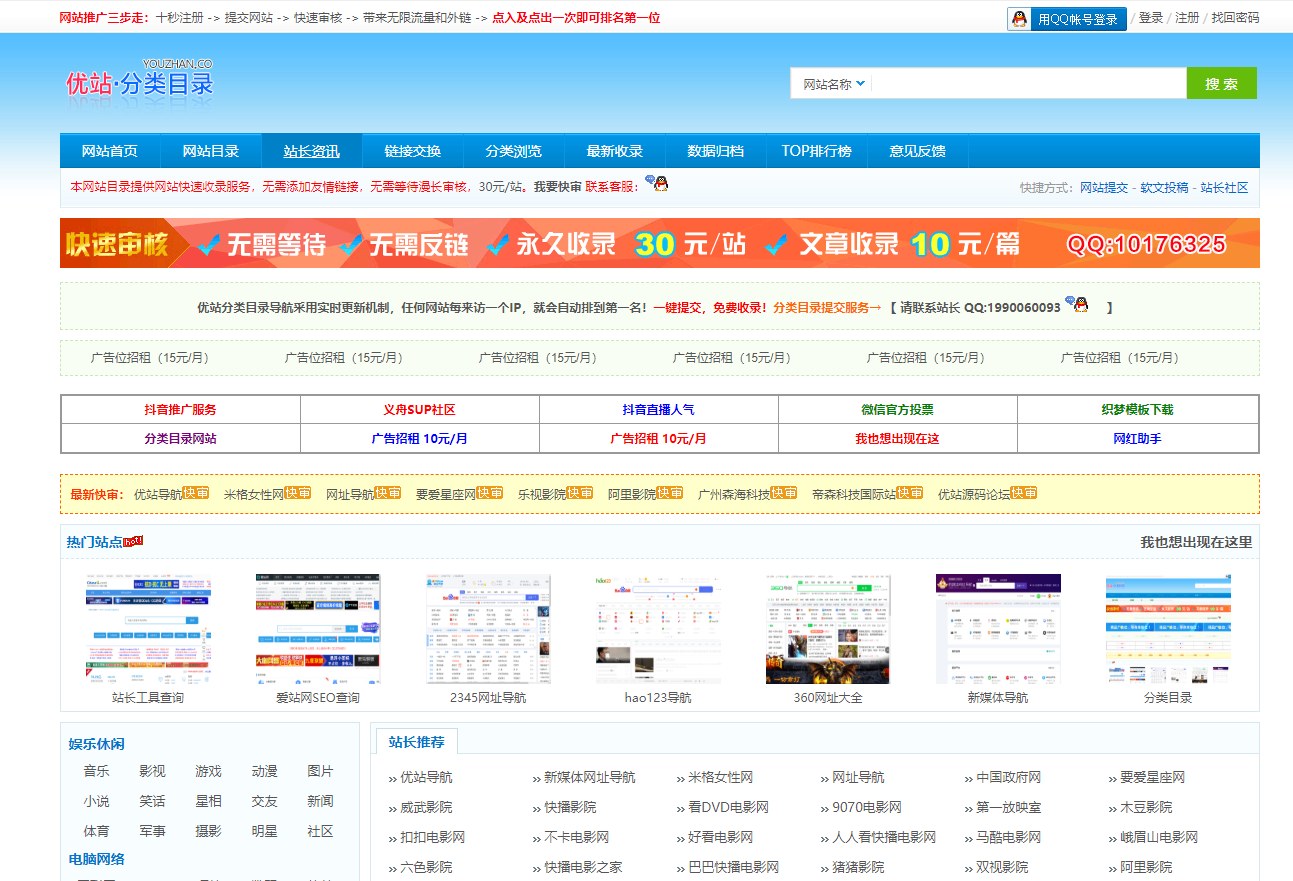Select the 站长推荐 tab
Image resolution: width=1293 pixels, height=881 pixels.
[x=417, y=742]
